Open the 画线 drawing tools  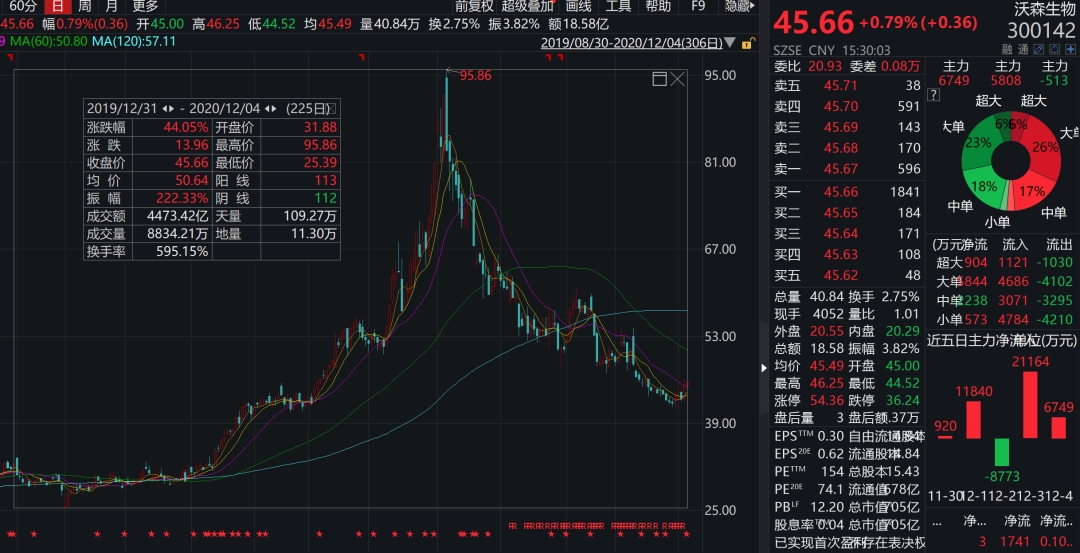(x=578, y=6)
